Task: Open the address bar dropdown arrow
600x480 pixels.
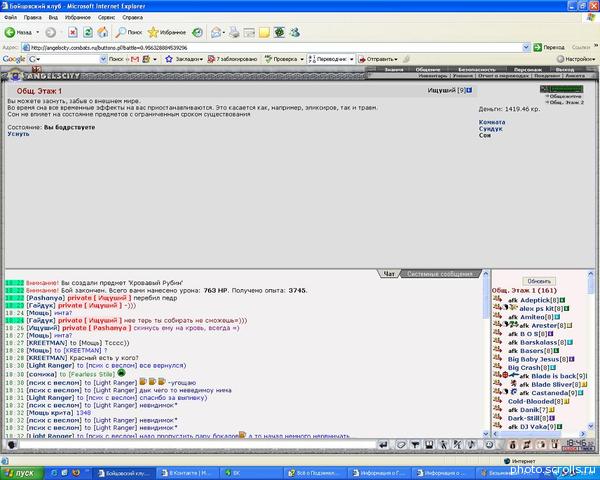Action: 526,47
